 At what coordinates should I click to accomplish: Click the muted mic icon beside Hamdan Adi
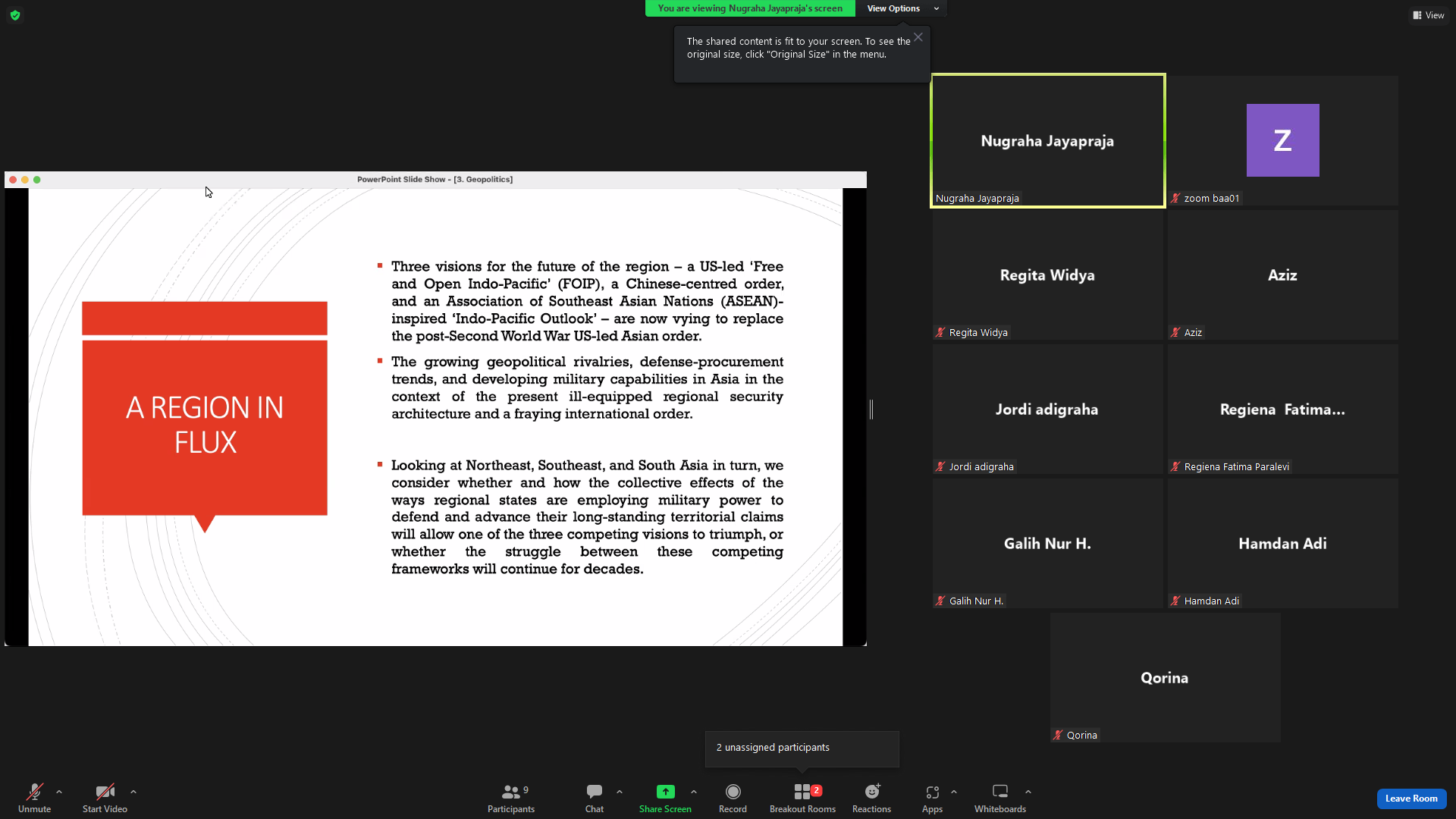[1175, 601]
